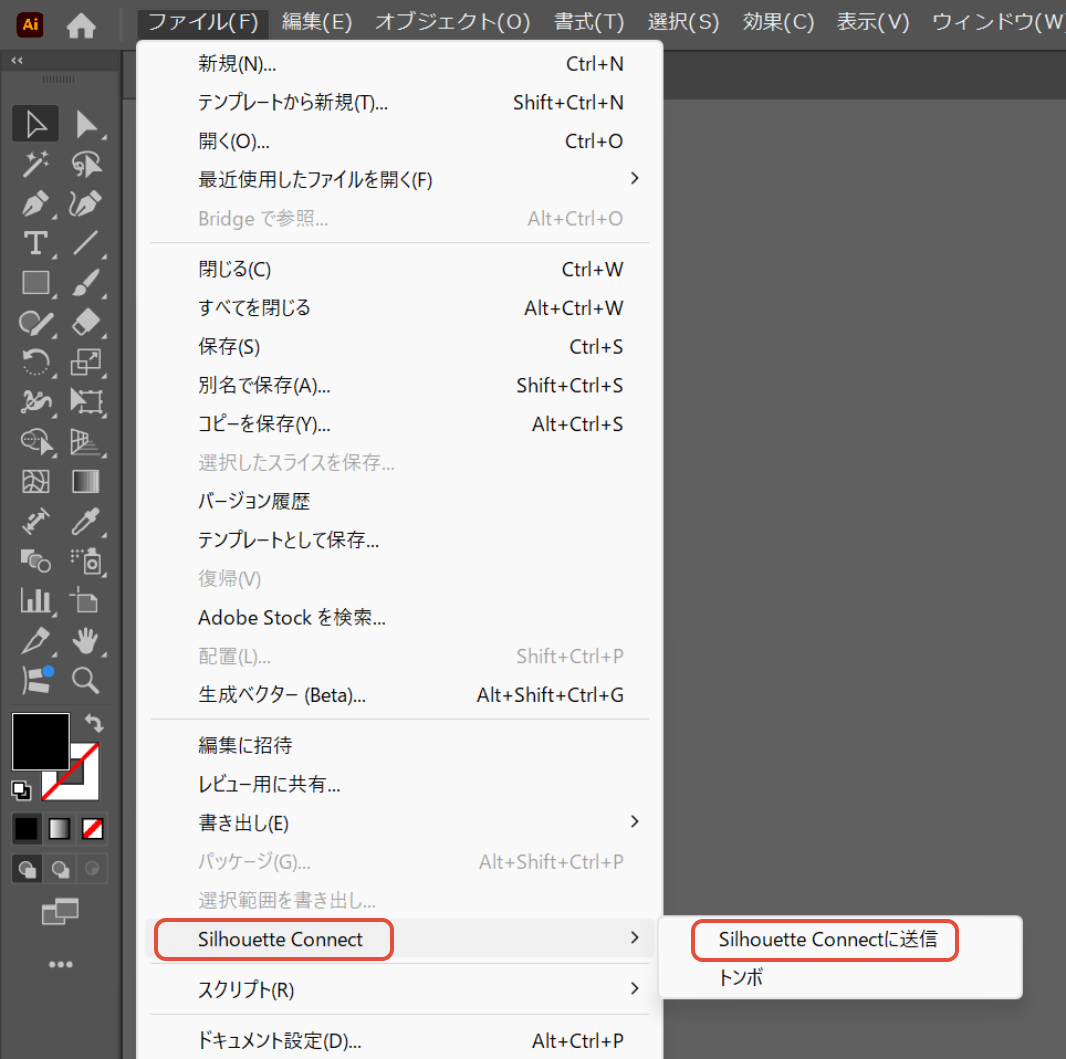Apply Gradient mode button
This screenshot has width=1066, height=1059.
pyautogui.click(x=59, y=829)
